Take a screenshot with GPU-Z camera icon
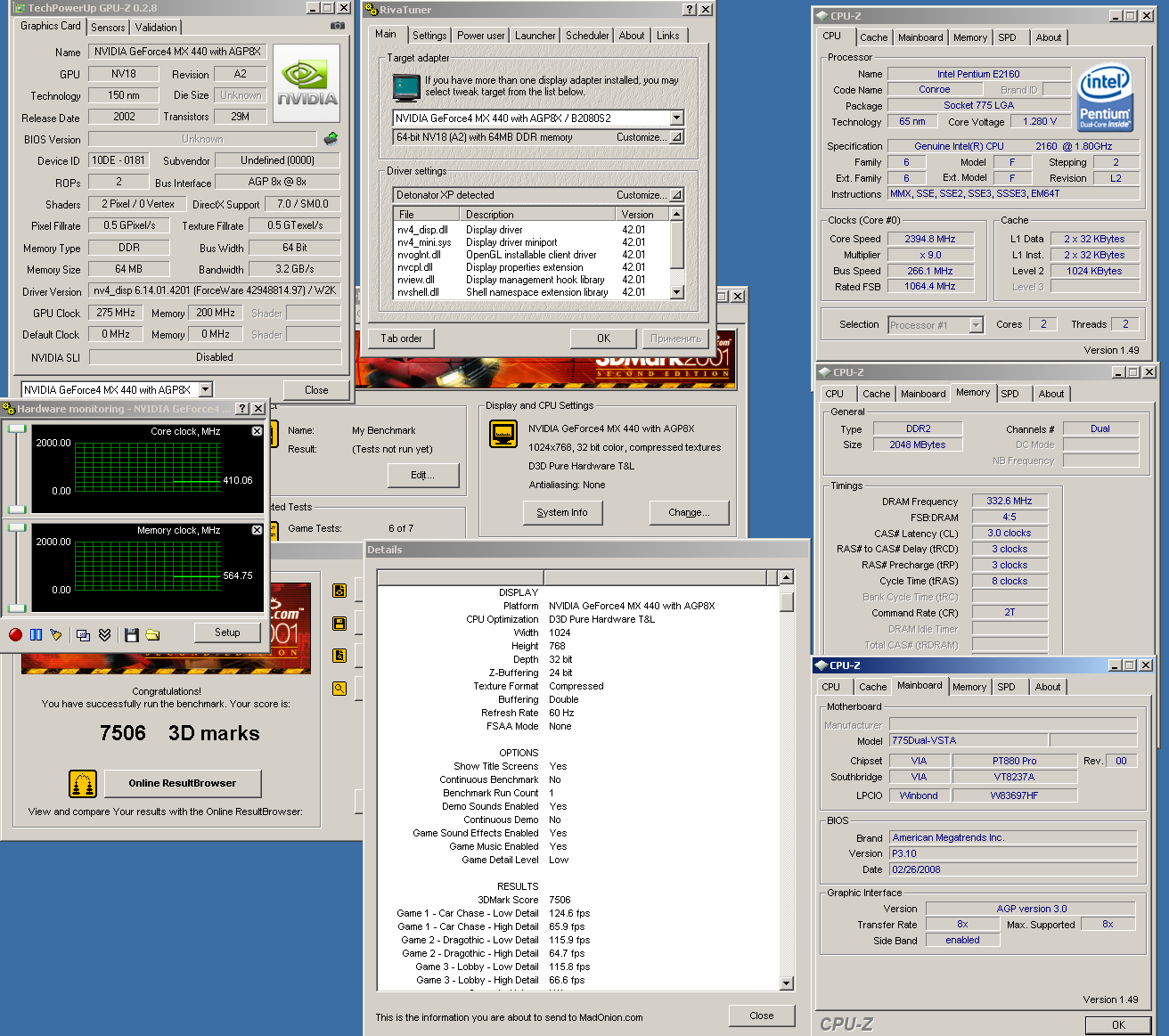This screenshot has height=1036, width=1169. click(337, 26)
